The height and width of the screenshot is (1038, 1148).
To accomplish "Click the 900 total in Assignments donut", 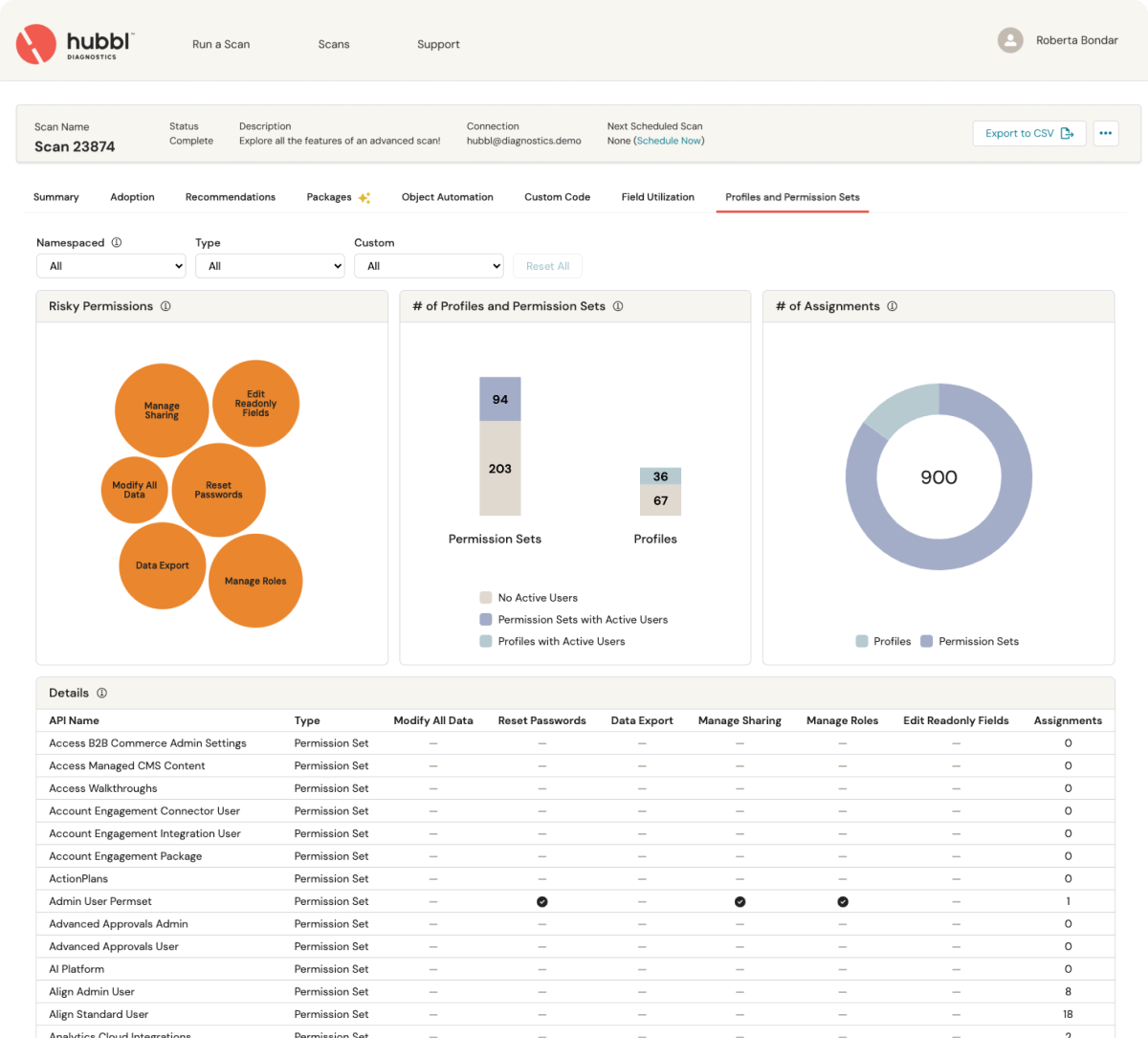I will coord(938,477).
